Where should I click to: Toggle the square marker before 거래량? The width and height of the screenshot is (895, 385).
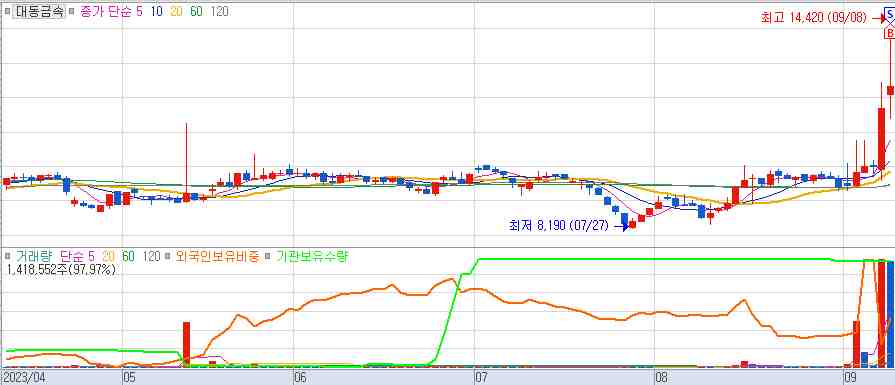8,257
